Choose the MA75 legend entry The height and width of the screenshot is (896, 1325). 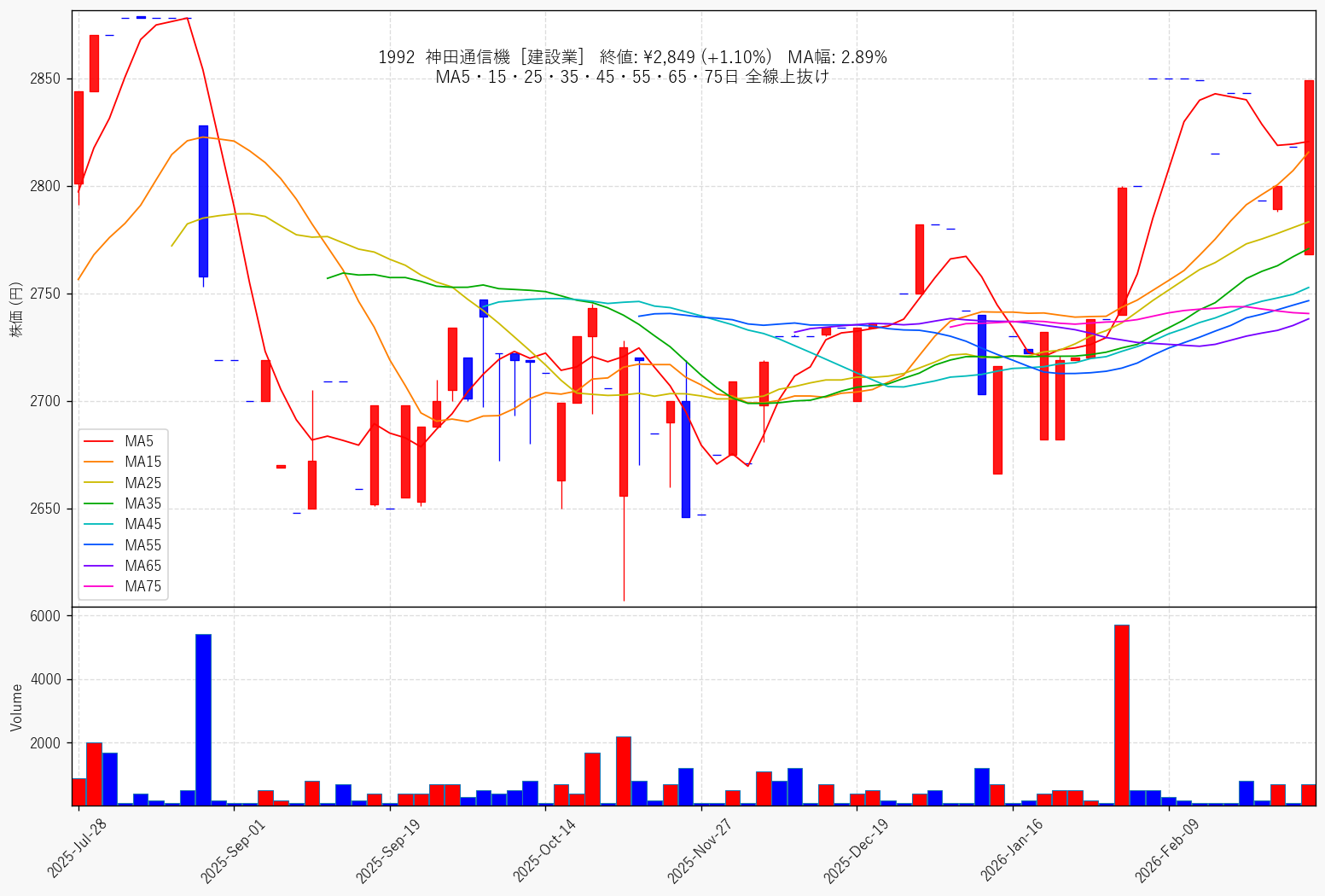point(123,586)
